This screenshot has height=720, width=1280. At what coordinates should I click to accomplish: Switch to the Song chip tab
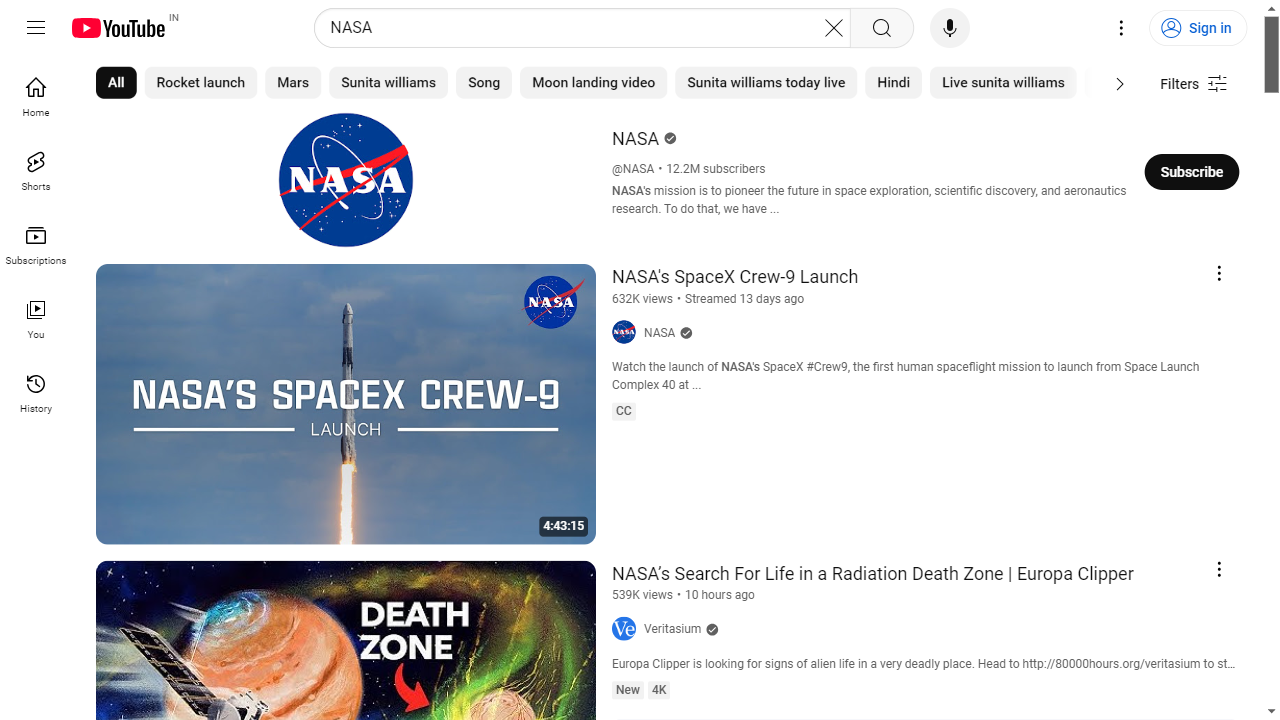tap(484, 83)
